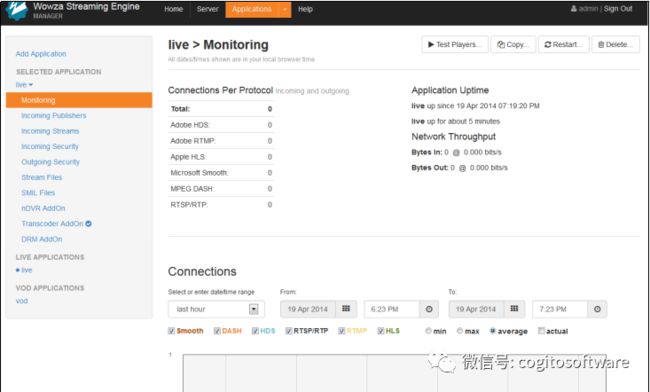Open SMIL Files page
Image resolution: width=650 pixels, height=392 pixels.
pyautogui.click(x=38, y=193)
